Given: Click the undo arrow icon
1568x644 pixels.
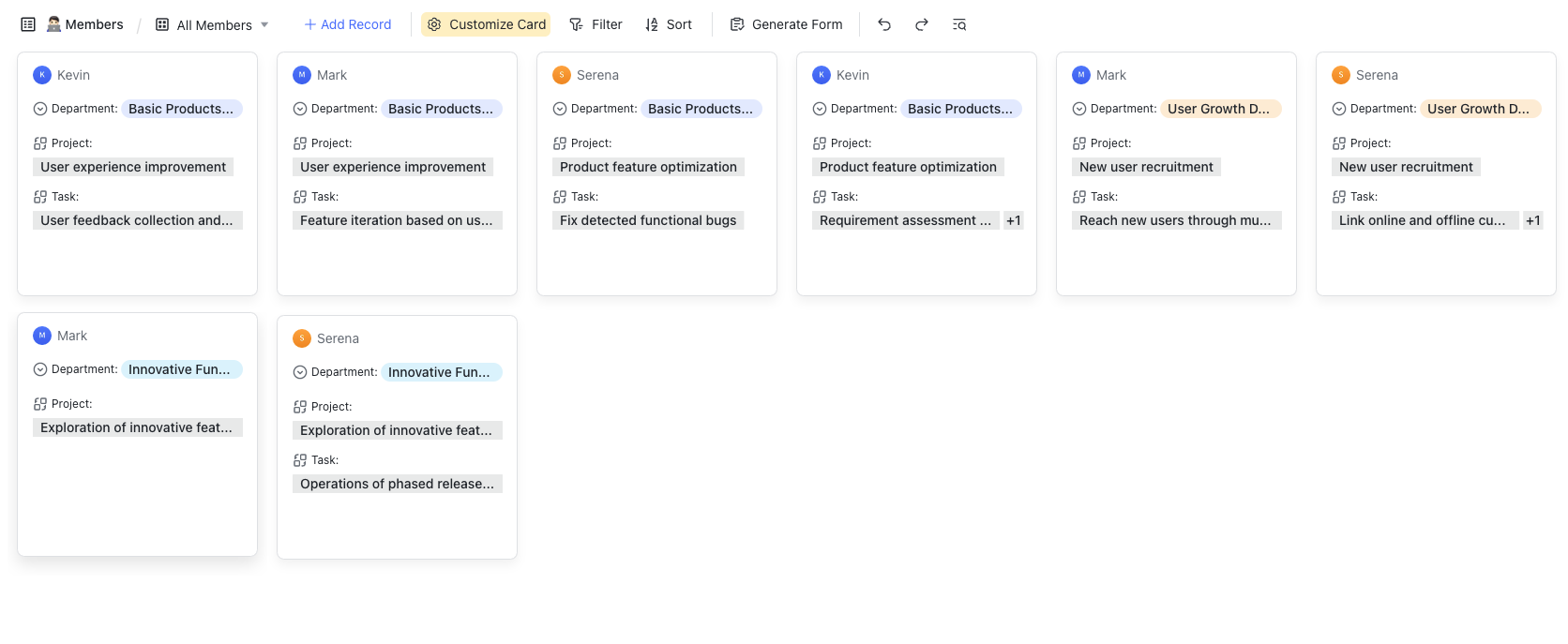Looking at the screenshot, I should point(883,24).
